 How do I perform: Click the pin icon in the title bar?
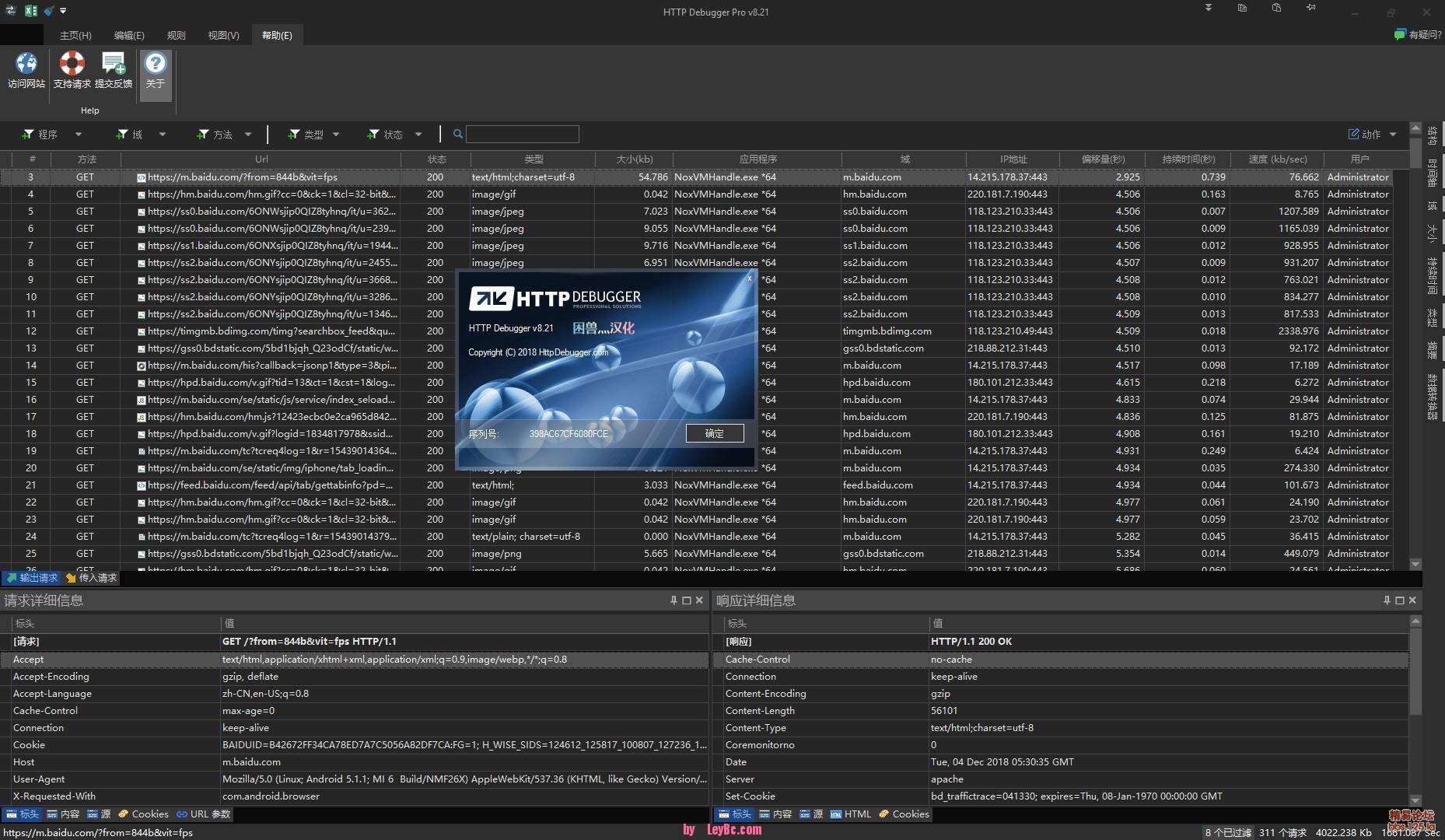1311,8
